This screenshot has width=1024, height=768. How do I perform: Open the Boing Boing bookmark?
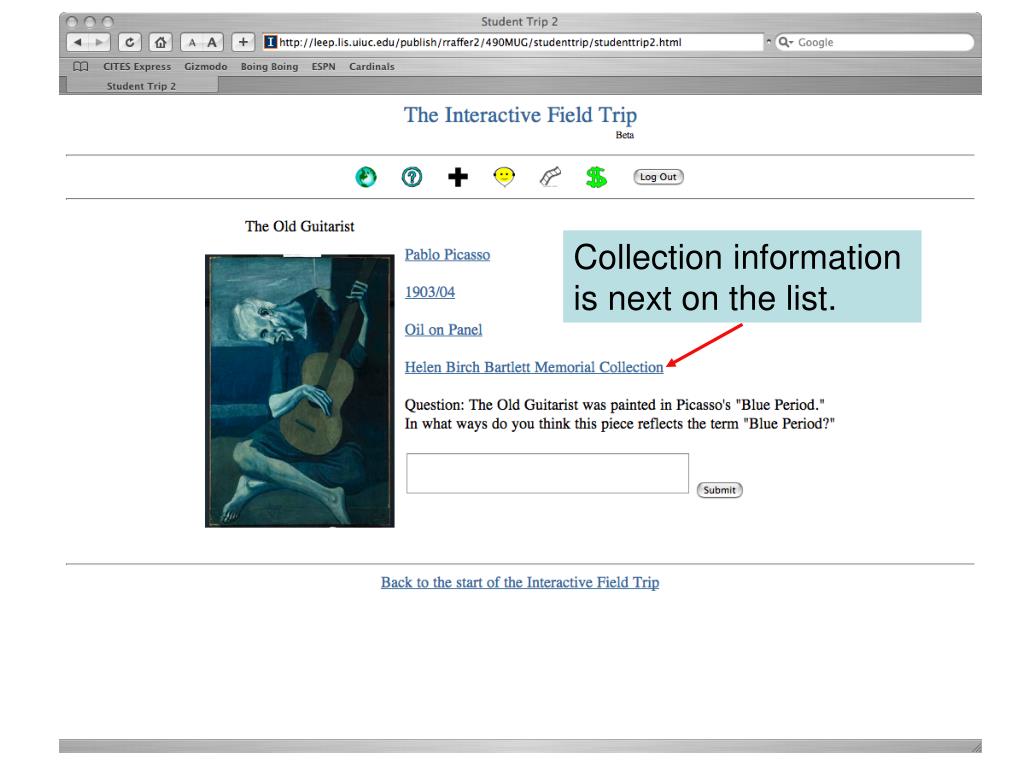[x=269, y=67]
